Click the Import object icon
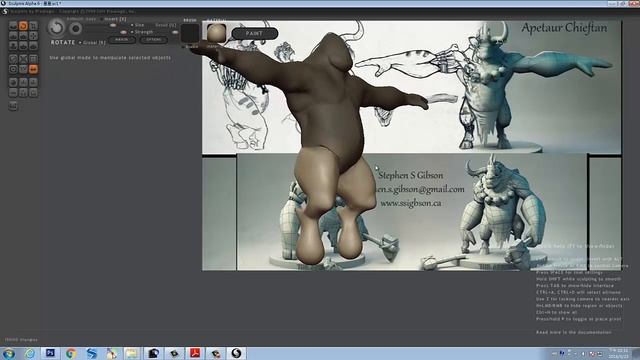The height and width of the screenshot is (360, 640). click(23, 82)
